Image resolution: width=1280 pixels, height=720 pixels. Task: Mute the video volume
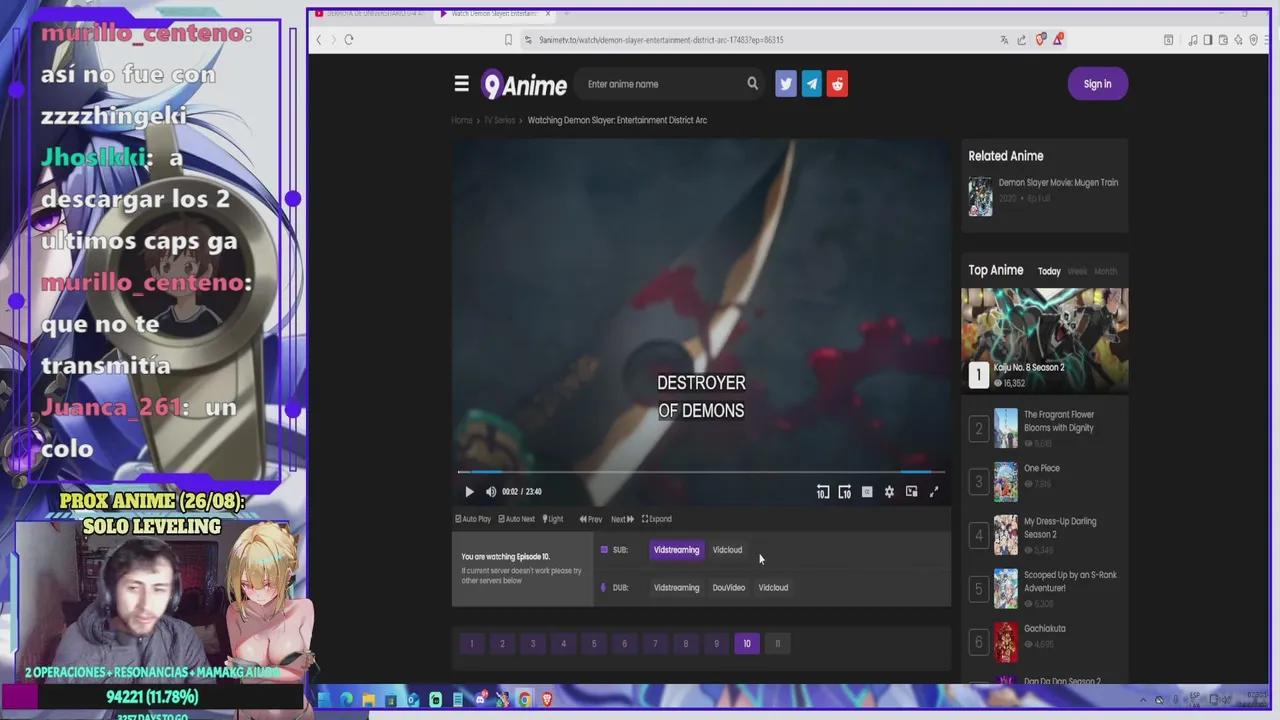click(491, 491)
